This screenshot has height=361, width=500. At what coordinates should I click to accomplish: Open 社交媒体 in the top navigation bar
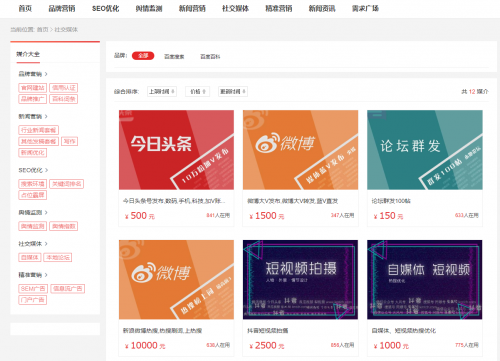(235, 8)
